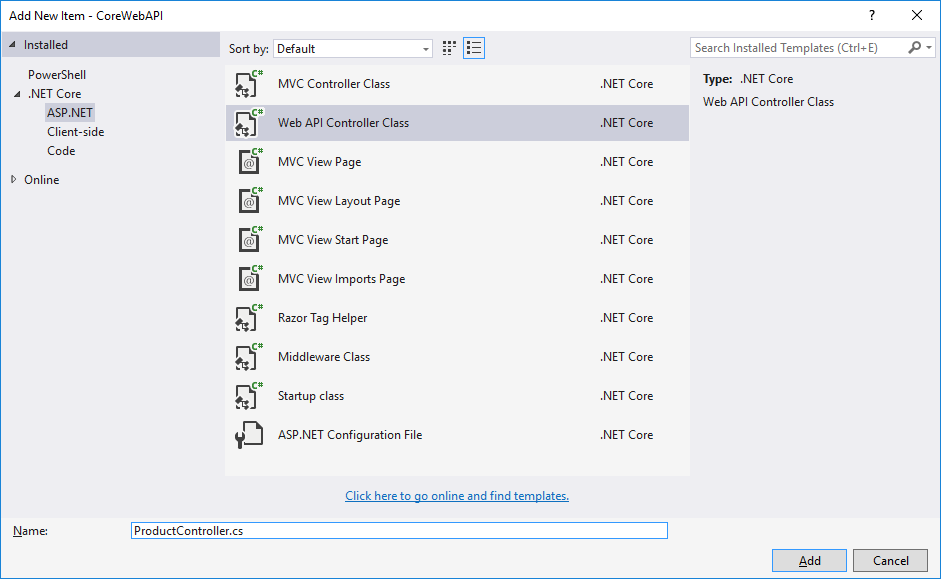Choose the MVC View Layout Page icon
942x580 pixels.
click(248, 201)
